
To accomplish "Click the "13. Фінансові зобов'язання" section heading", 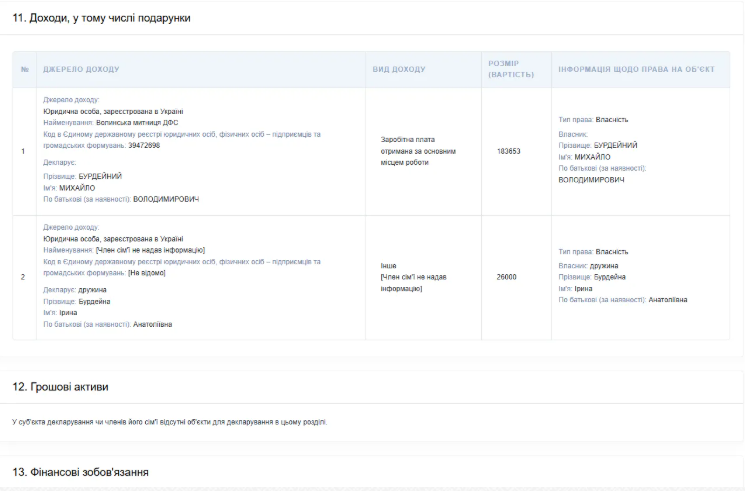I will [81, 471].
